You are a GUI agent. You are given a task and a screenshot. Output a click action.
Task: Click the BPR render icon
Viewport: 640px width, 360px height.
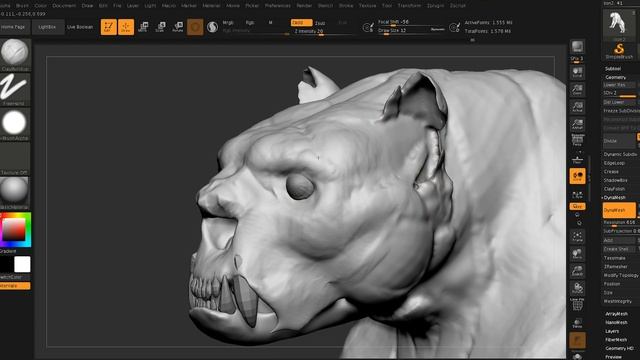coord(577,46)
